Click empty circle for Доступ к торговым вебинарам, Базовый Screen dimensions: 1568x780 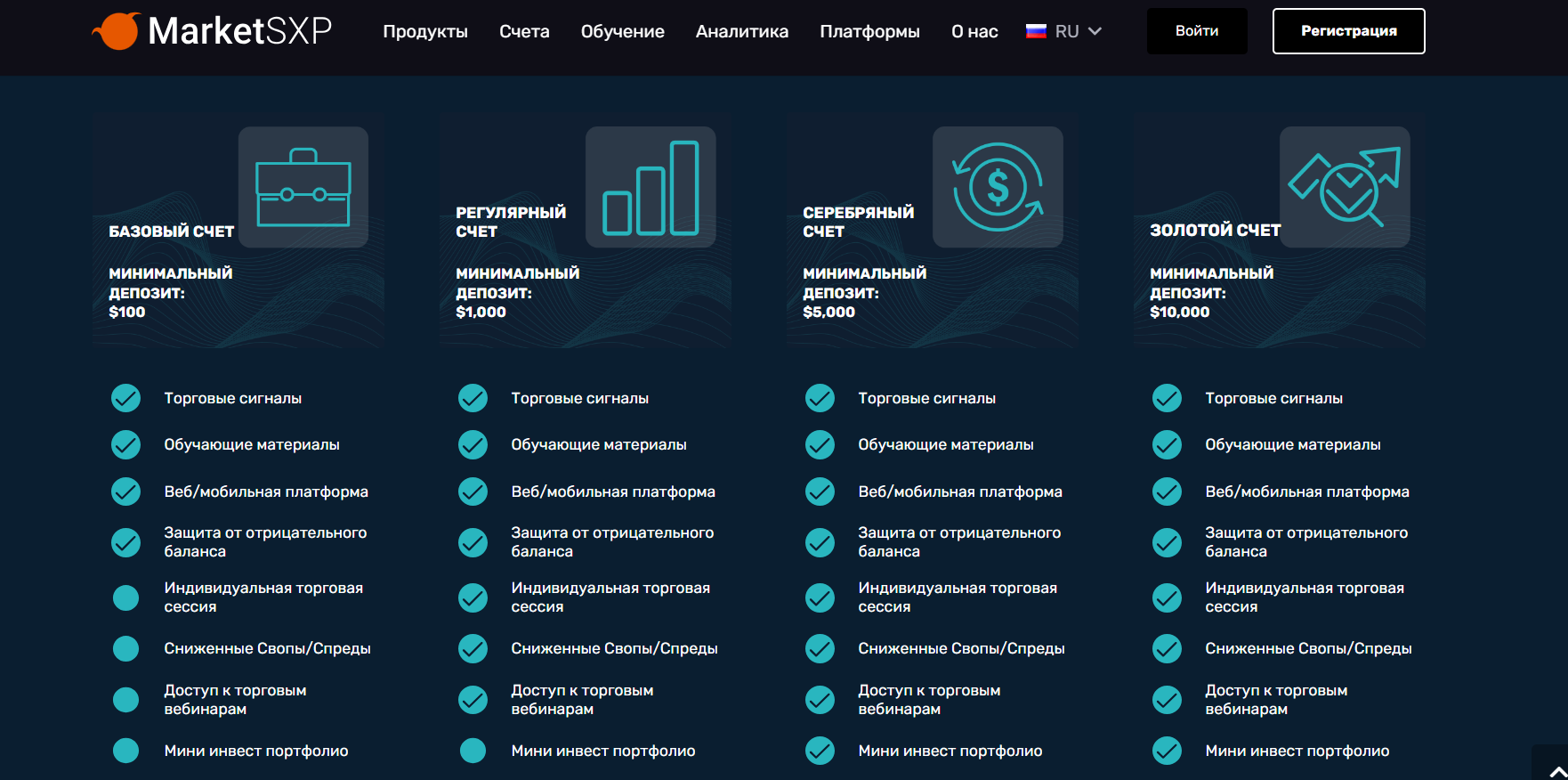point(125,700)
